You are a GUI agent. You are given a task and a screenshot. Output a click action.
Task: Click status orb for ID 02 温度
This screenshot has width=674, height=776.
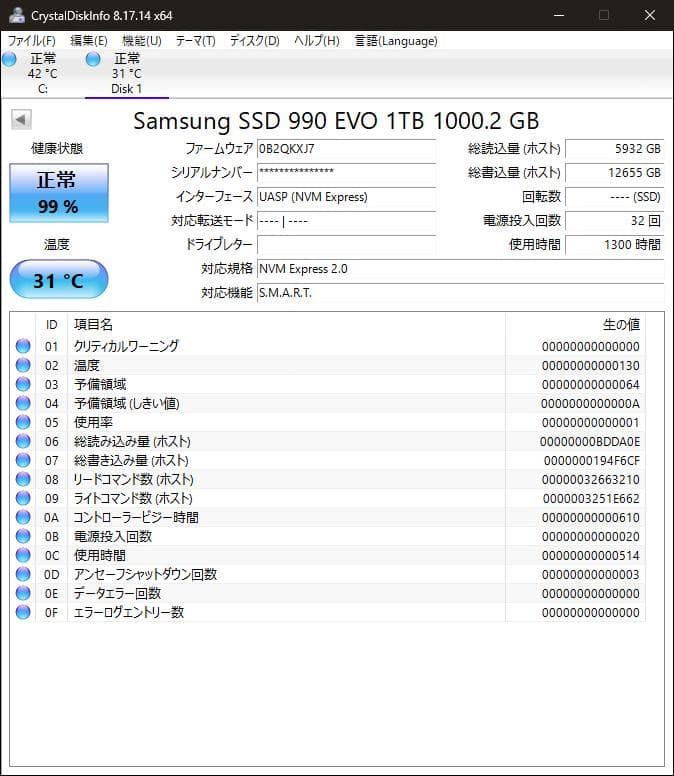click(x=23, y=365)
